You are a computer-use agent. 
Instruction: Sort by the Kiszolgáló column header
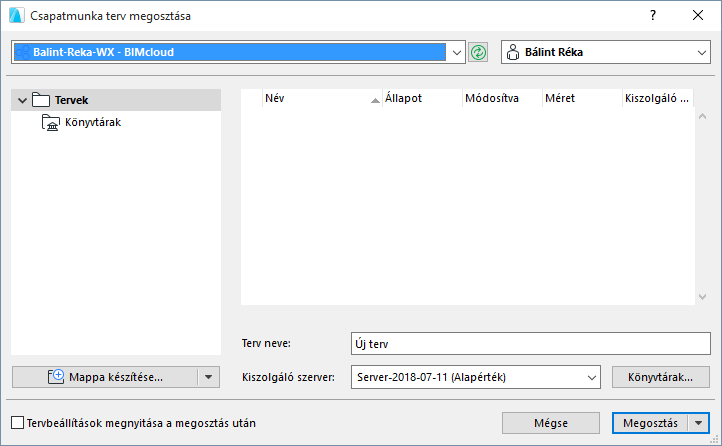tap(658, 98)
